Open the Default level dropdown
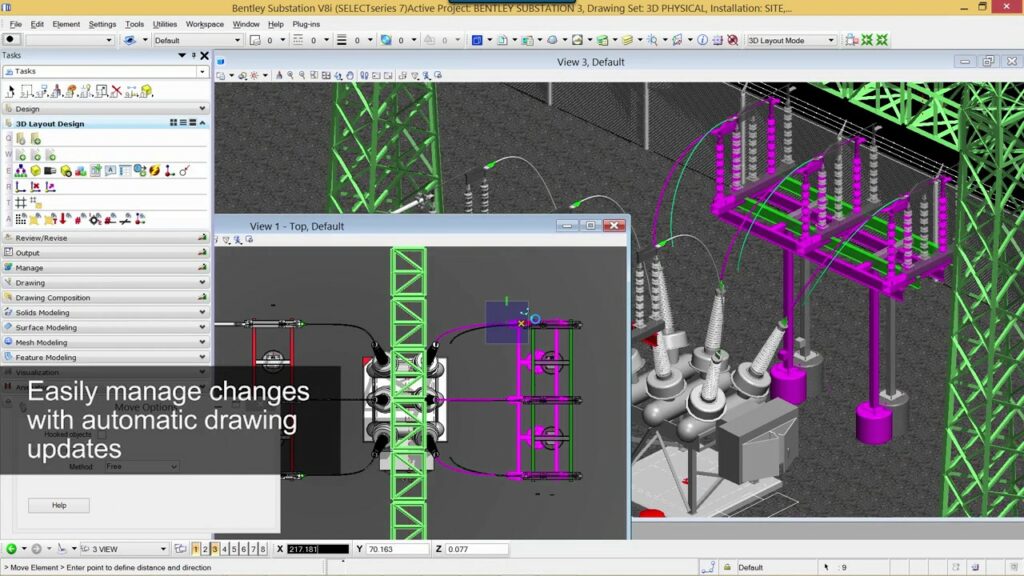Screen dimensions: 1024x576 237,40
